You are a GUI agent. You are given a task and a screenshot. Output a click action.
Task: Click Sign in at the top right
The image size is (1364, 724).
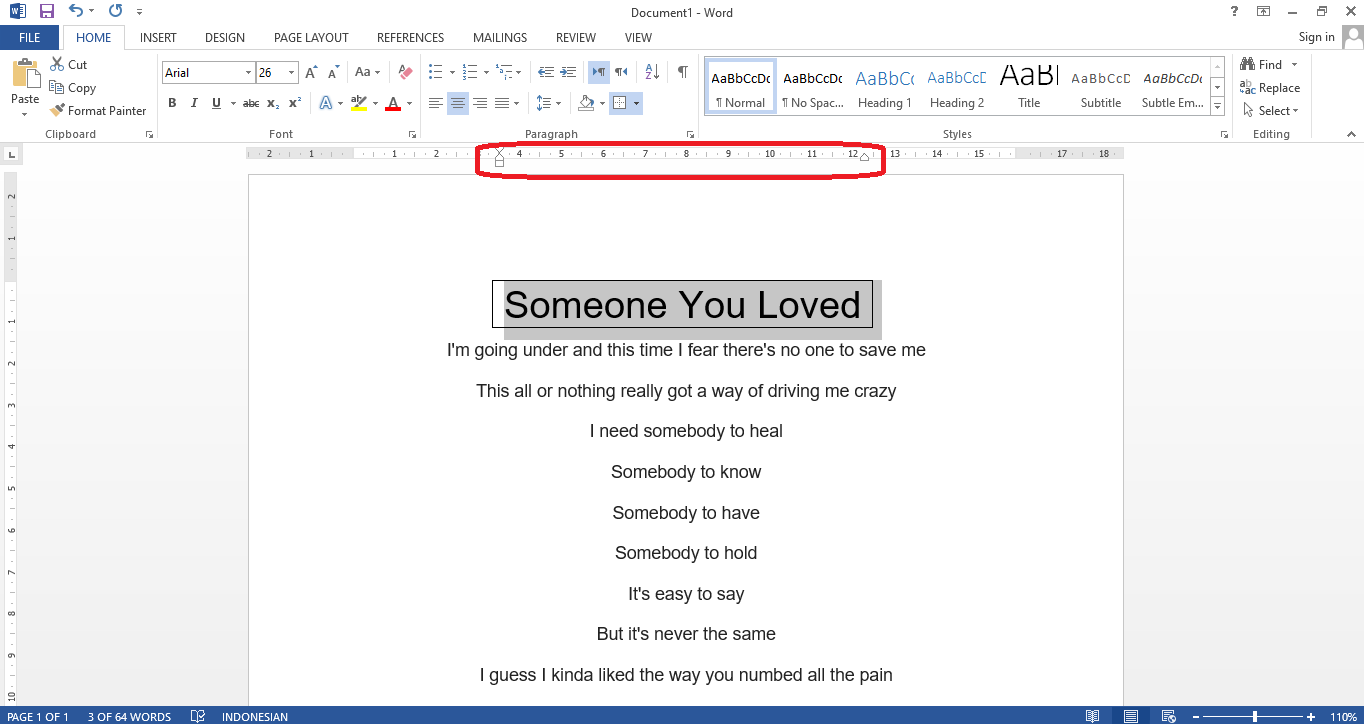pos(1316,37)
